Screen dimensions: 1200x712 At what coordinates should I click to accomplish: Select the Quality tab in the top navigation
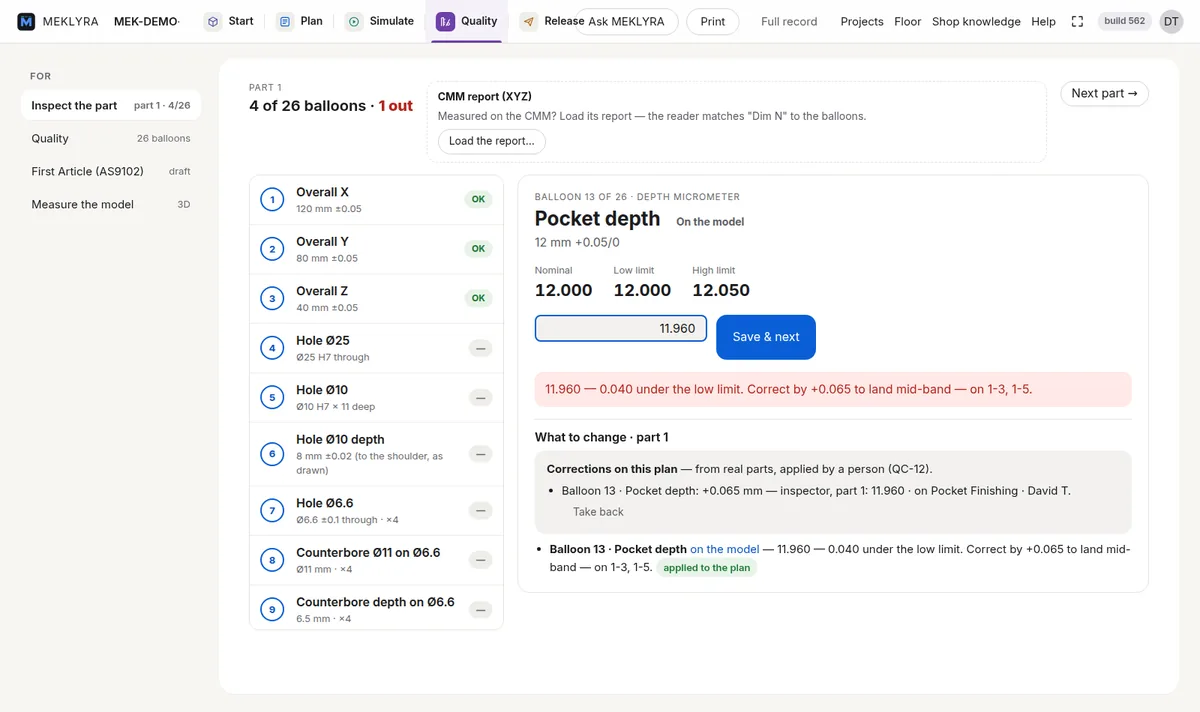[x=467, y=21]
